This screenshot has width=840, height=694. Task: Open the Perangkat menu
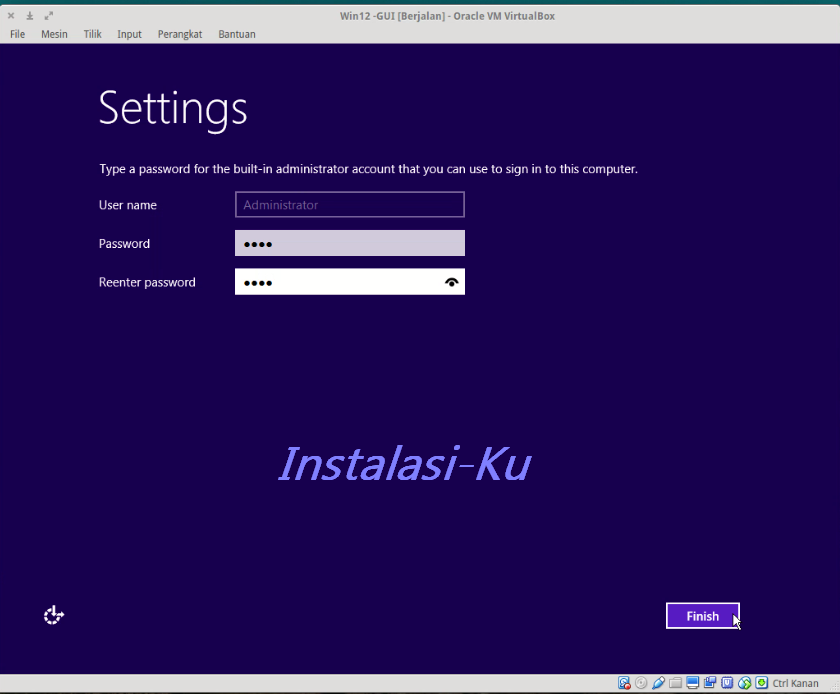click(x=179, y=33)
